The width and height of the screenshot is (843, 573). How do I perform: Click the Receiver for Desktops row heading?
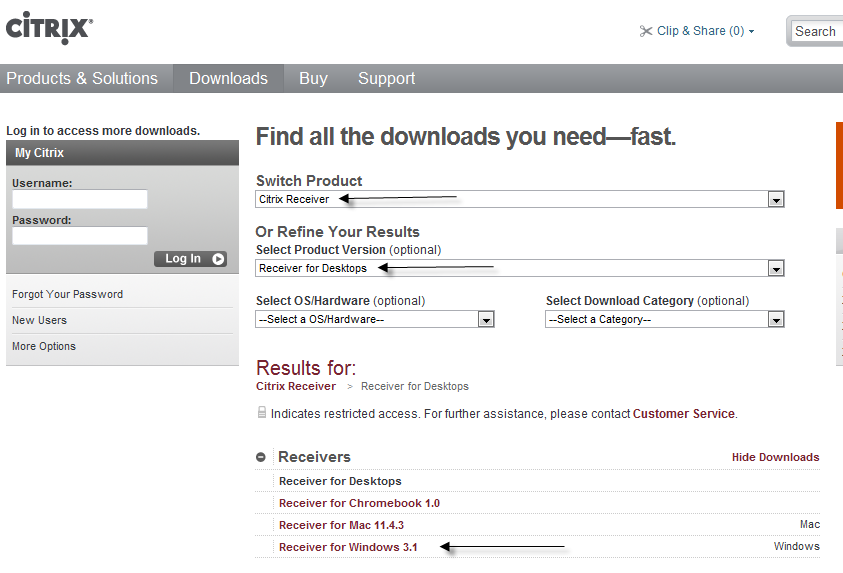tap(340, 481)
